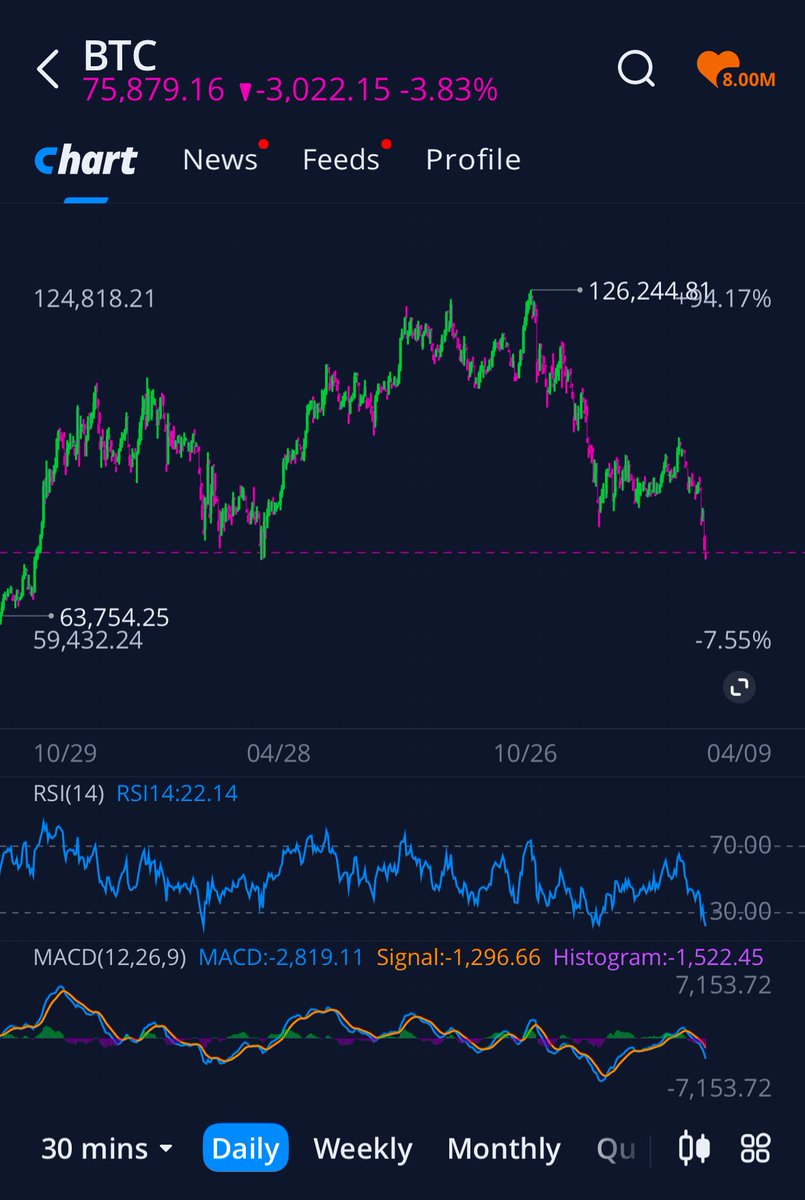Tap the Signal:-1,296.66 value

coord(458,958)
